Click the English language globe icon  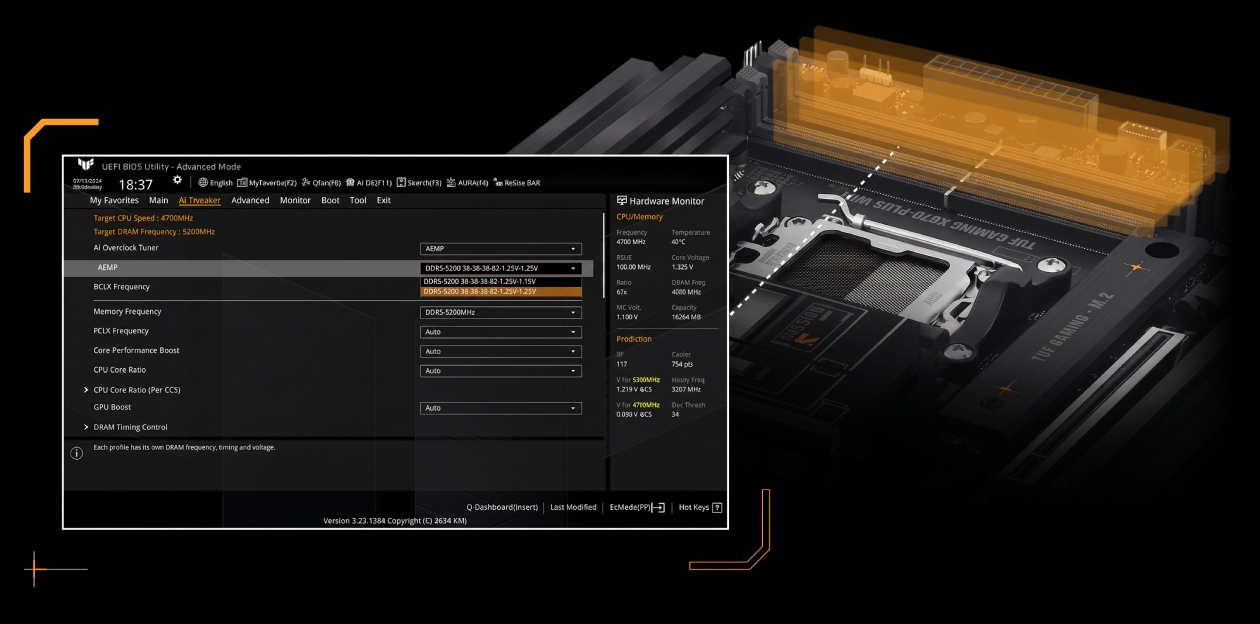coord(203,183)
